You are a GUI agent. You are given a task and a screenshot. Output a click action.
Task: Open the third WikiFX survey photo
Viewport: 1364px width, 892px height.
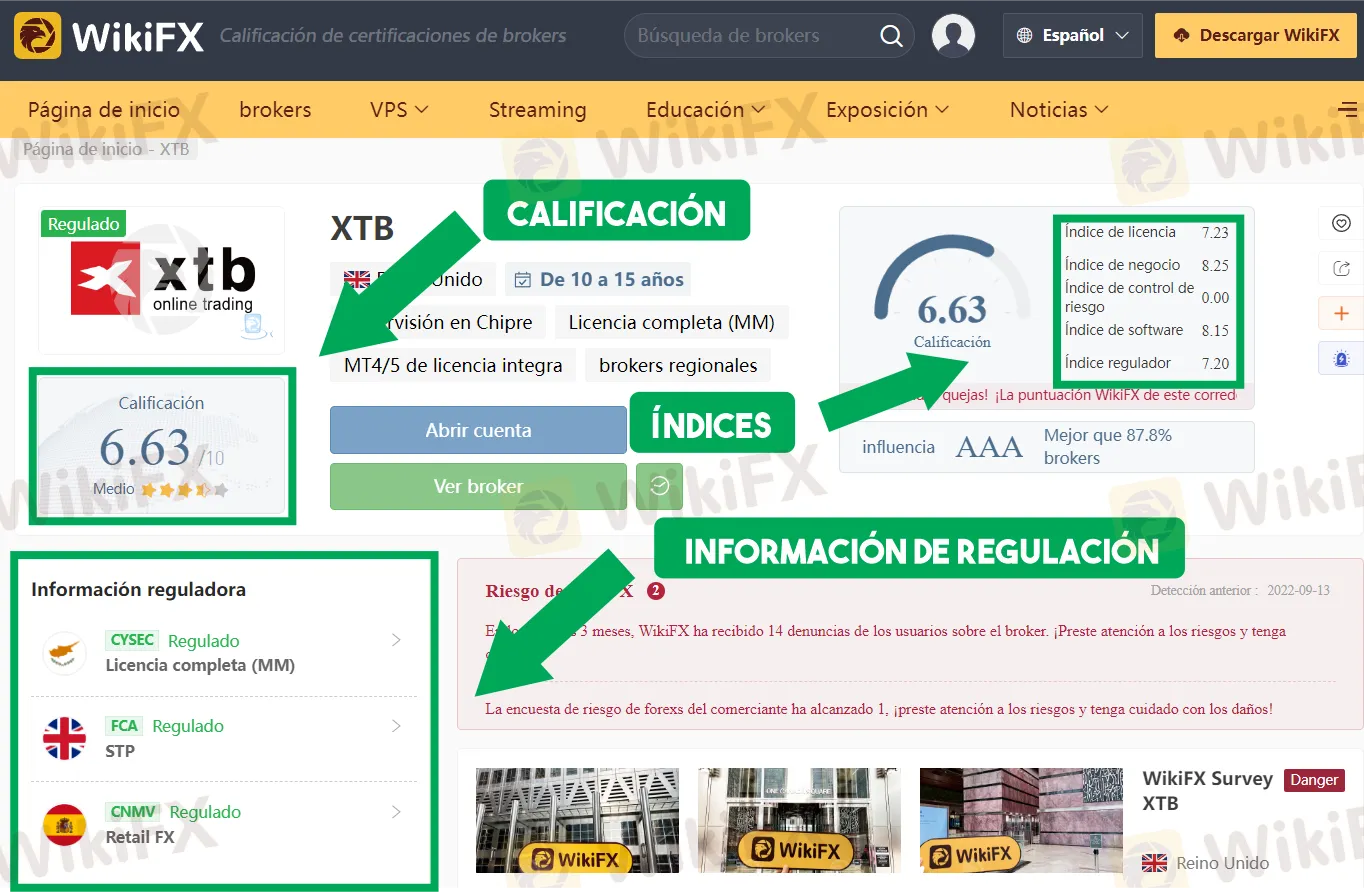1021,822
